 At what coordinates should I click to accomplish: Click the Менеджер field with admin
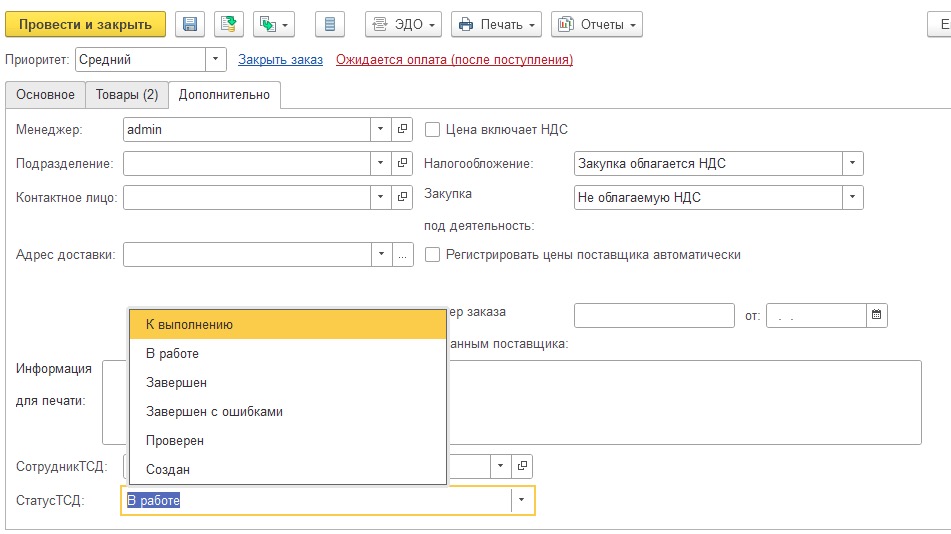click(x=247, y=129)
